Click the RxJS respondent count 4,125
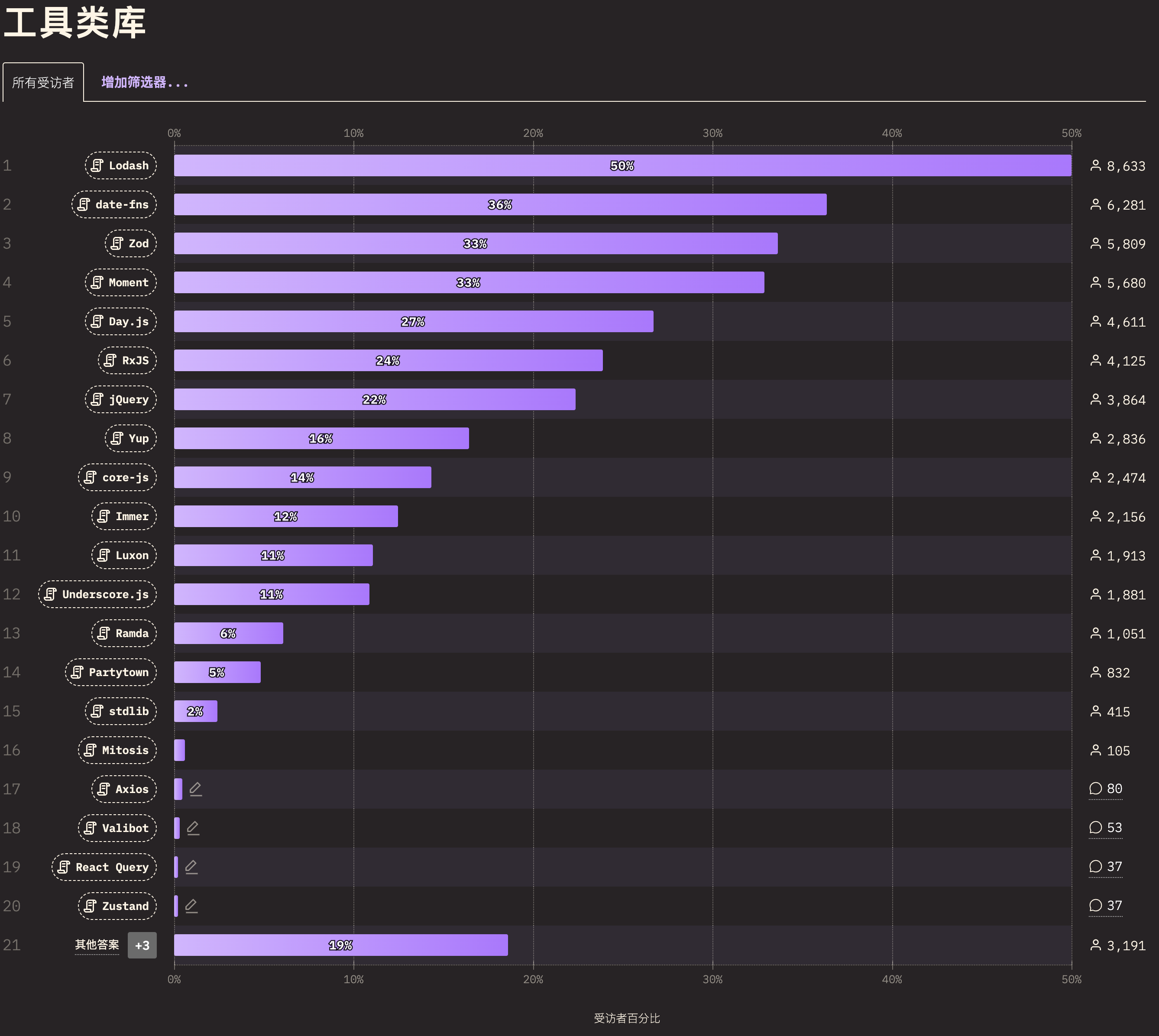Viewport: 1159px width, 1036px height. (1117, 361)
